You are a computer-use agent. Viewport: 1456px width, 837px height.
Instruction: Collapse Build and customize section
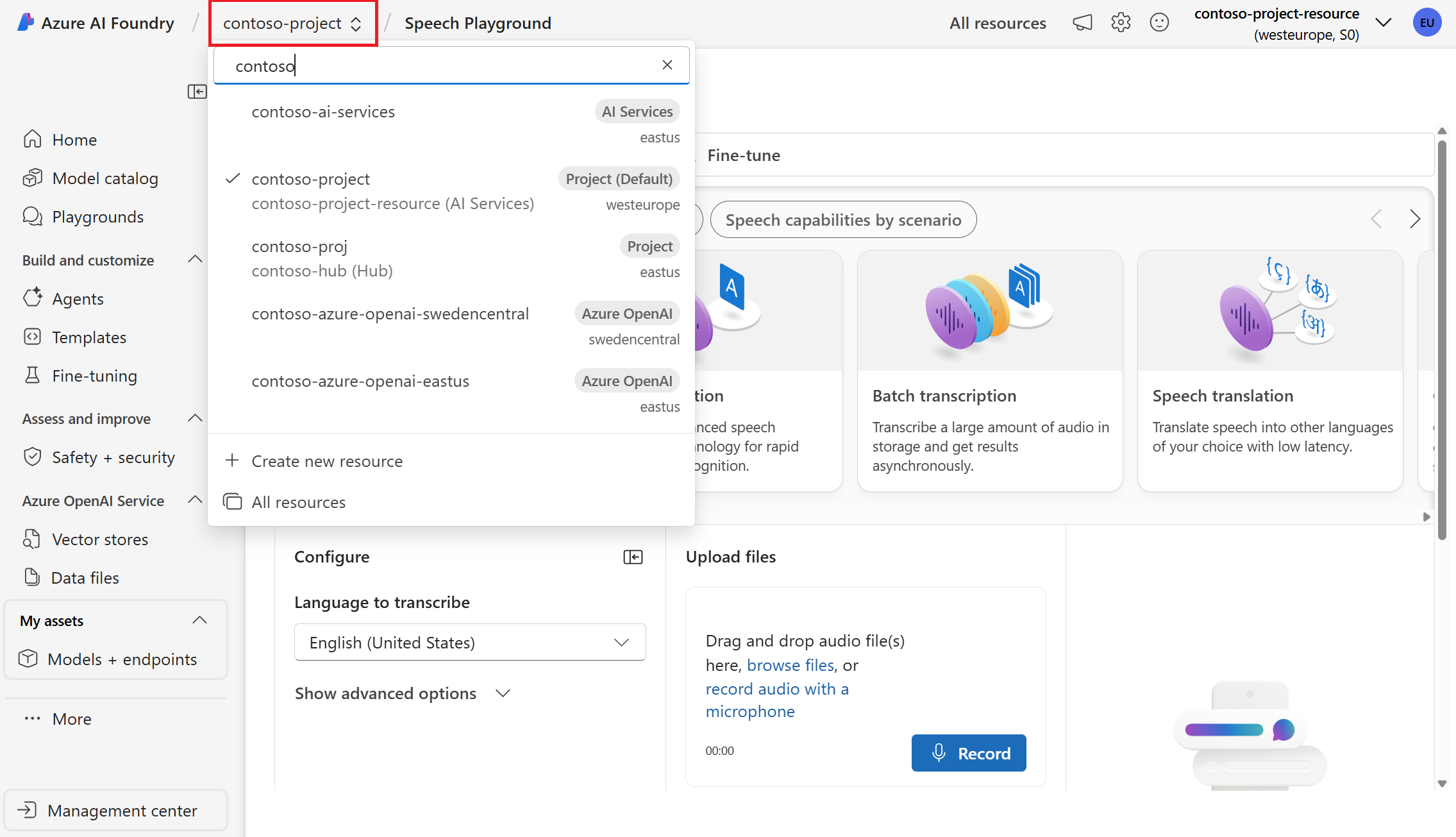tap(195, 260)
